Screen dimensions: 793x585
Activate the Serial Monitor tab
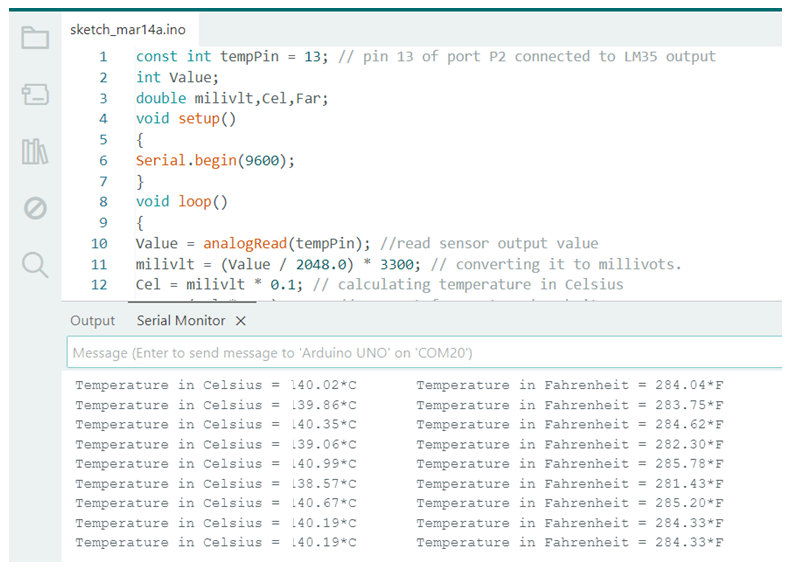(181, 321)
